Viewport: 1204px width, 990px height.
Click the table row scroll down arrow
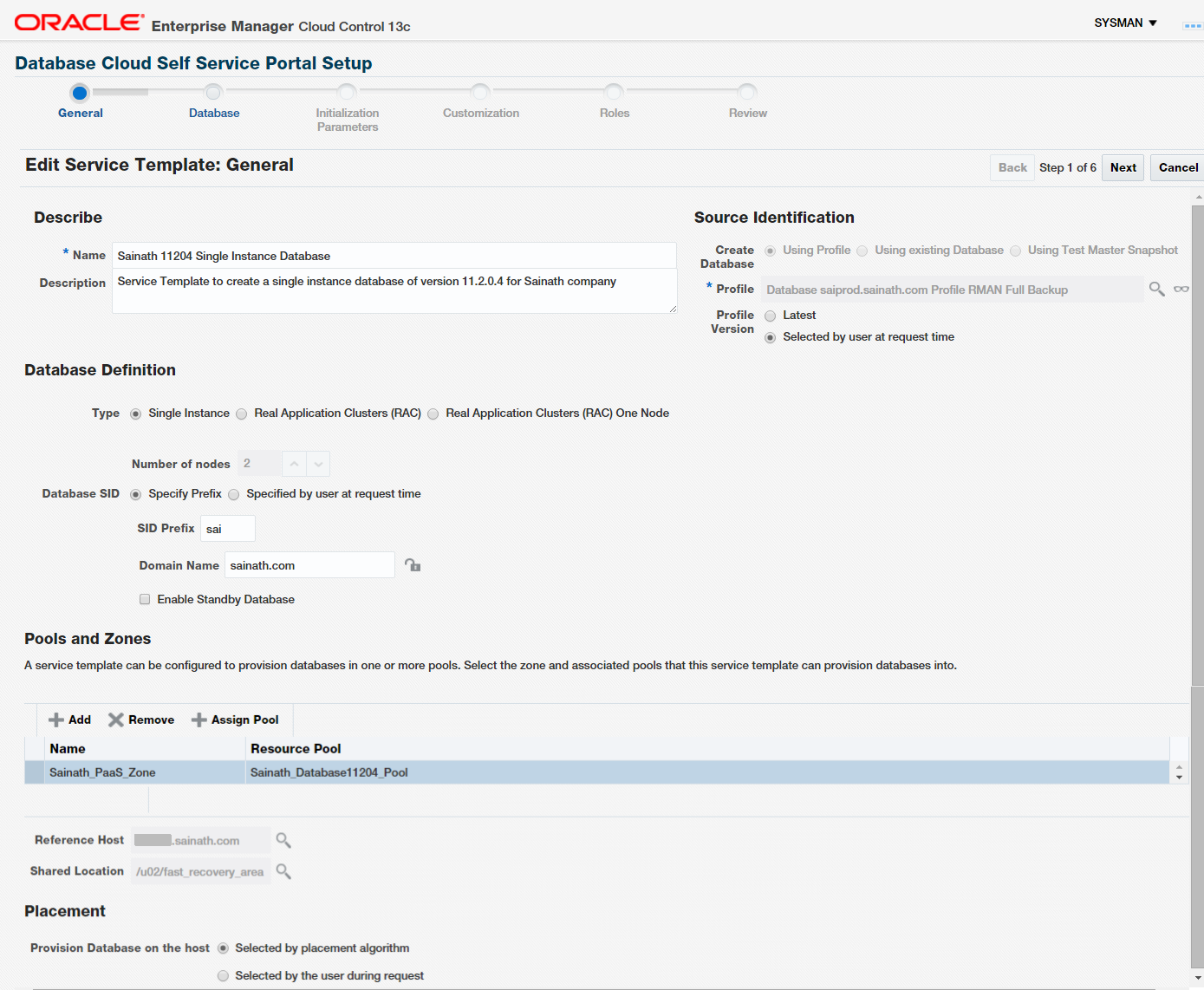tap(1179, 778)
